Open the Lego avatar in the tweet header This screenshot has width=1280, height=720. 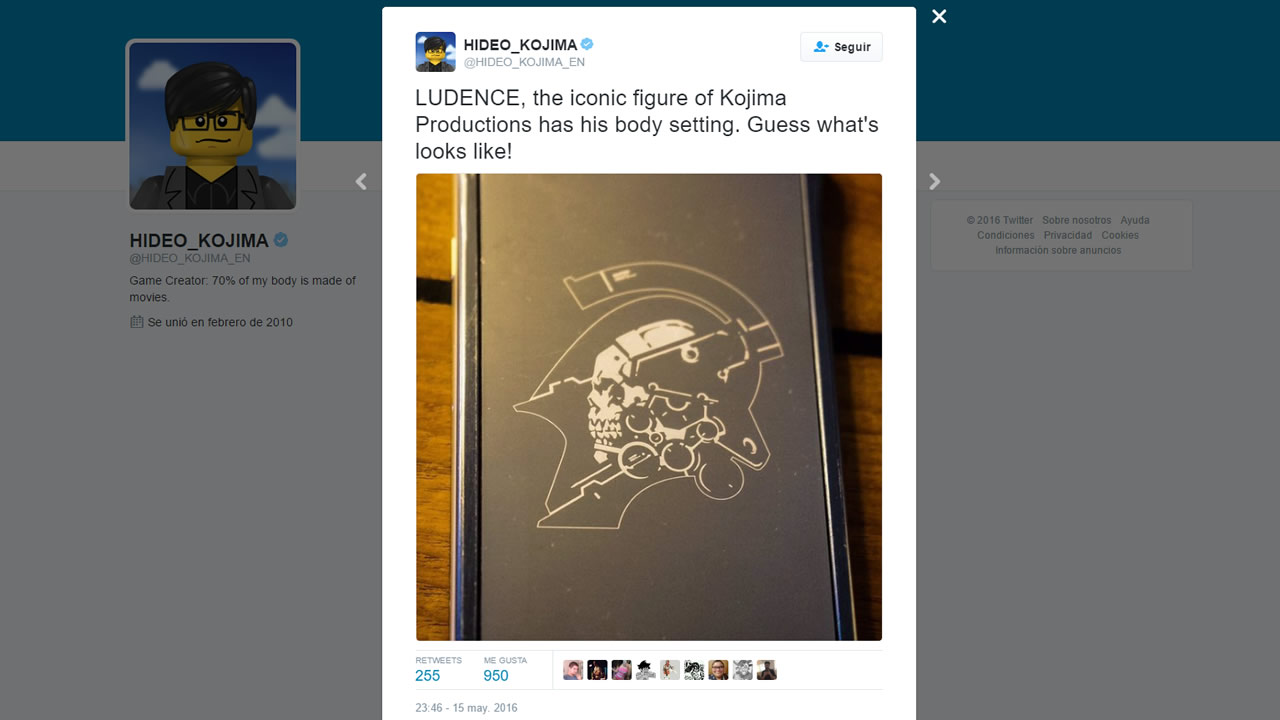point(436,52)
